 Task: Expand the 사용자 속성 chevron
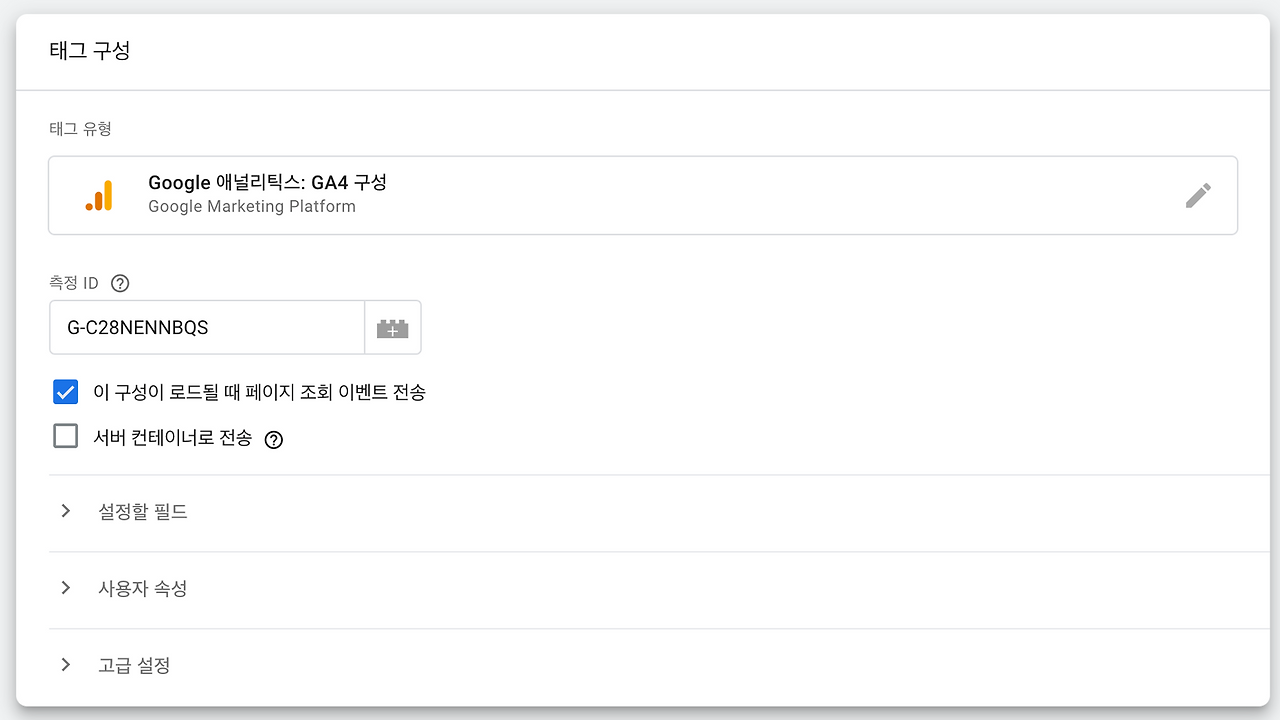point(66,588)
